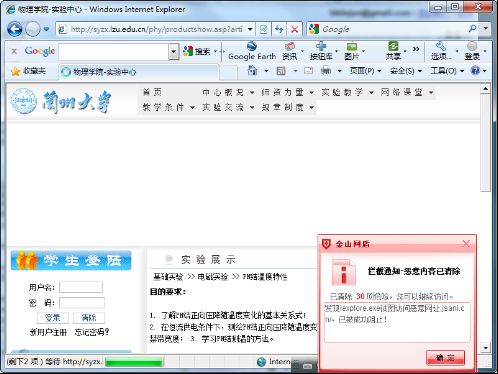This screenshot has height=374, width=498.
Task: Click the page scrollbar up arrow
Action: [x=486, y=89]
